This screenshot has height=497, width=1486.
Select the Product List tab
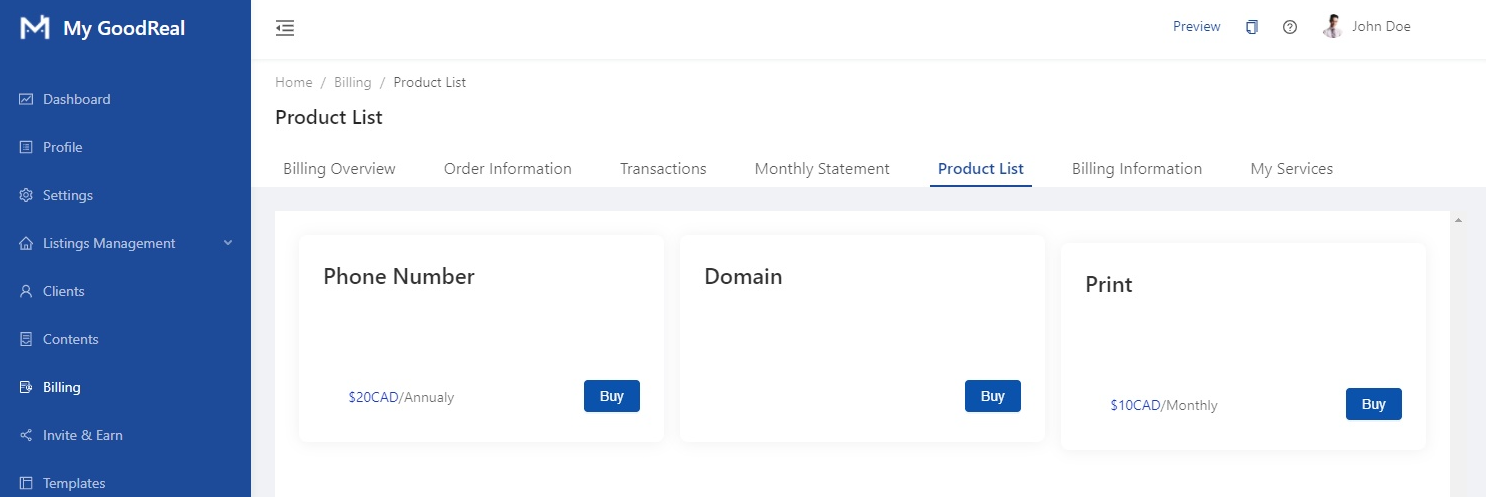tap(981, 169)
